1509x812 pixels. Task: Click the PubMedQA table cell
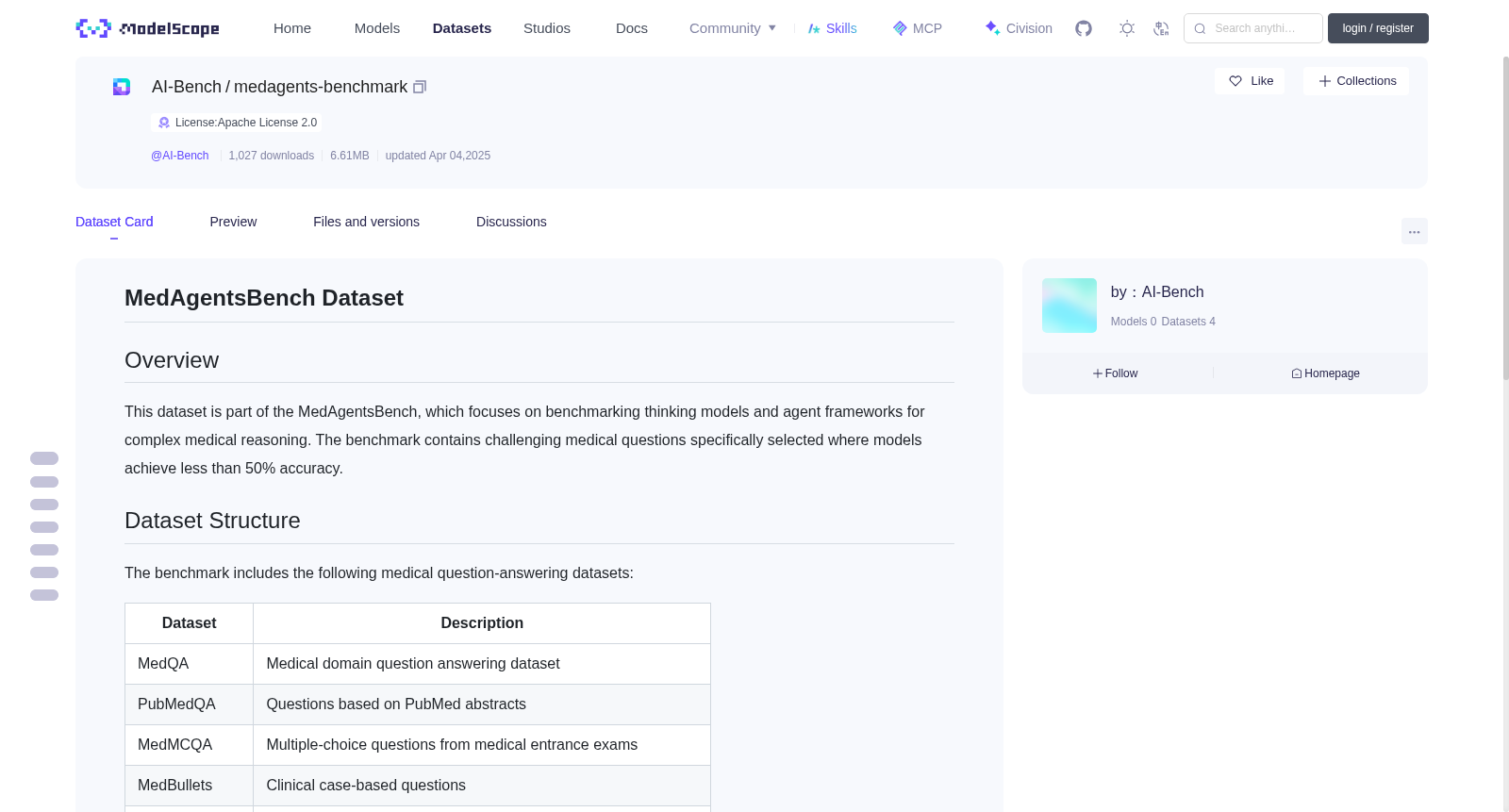pos(189,704)
